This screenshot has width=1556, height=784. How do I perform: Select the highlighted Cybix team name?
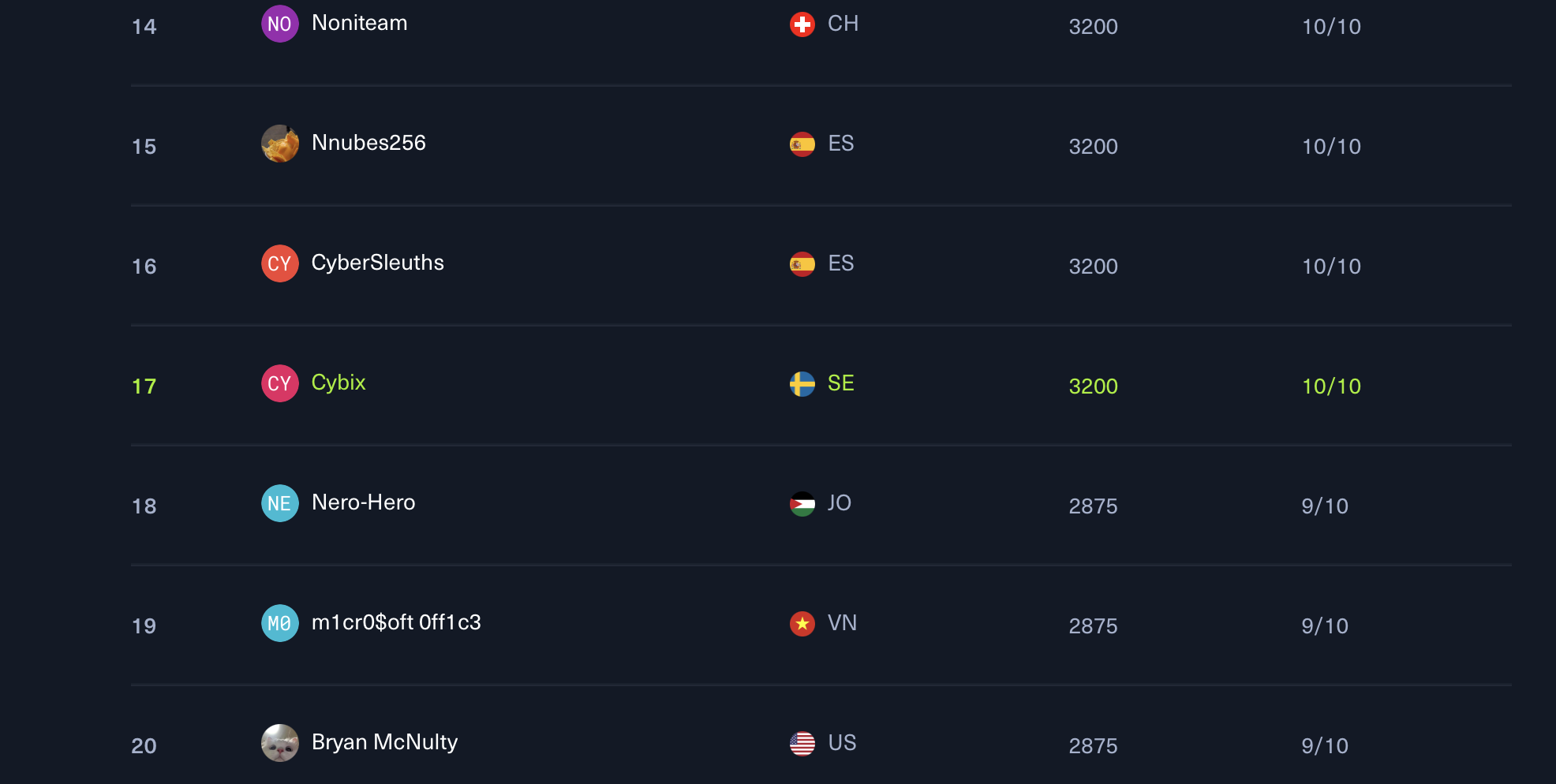(x=339, y=383)
